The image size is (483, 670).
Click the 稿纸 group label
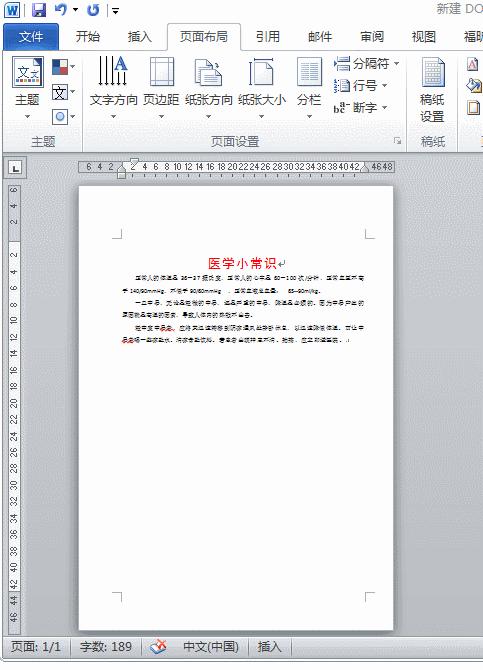[433, 141]
